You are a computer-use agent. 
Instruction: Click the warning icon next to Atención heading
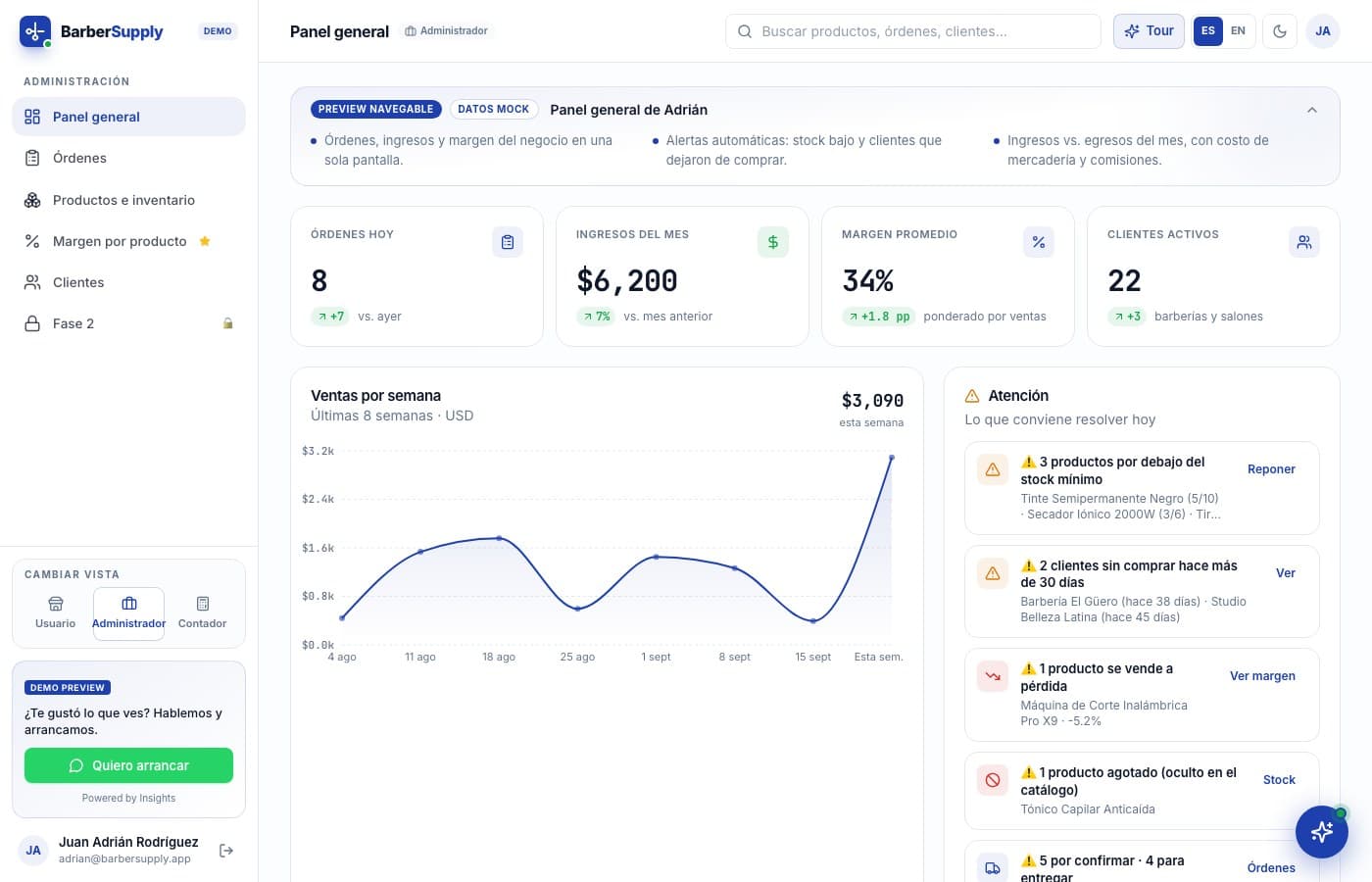(x=972, y=396)
